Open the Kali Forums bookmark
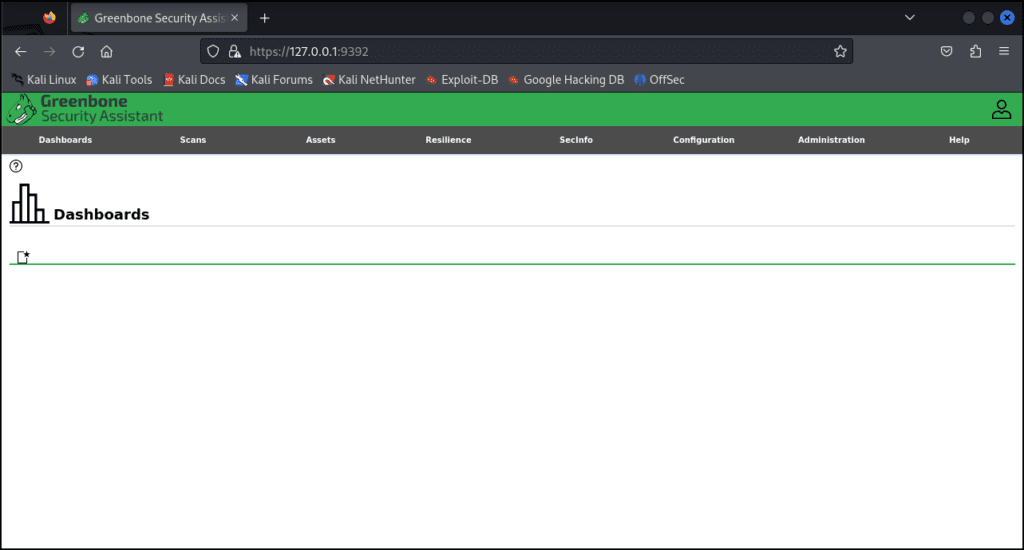 (x=274, y=80)
